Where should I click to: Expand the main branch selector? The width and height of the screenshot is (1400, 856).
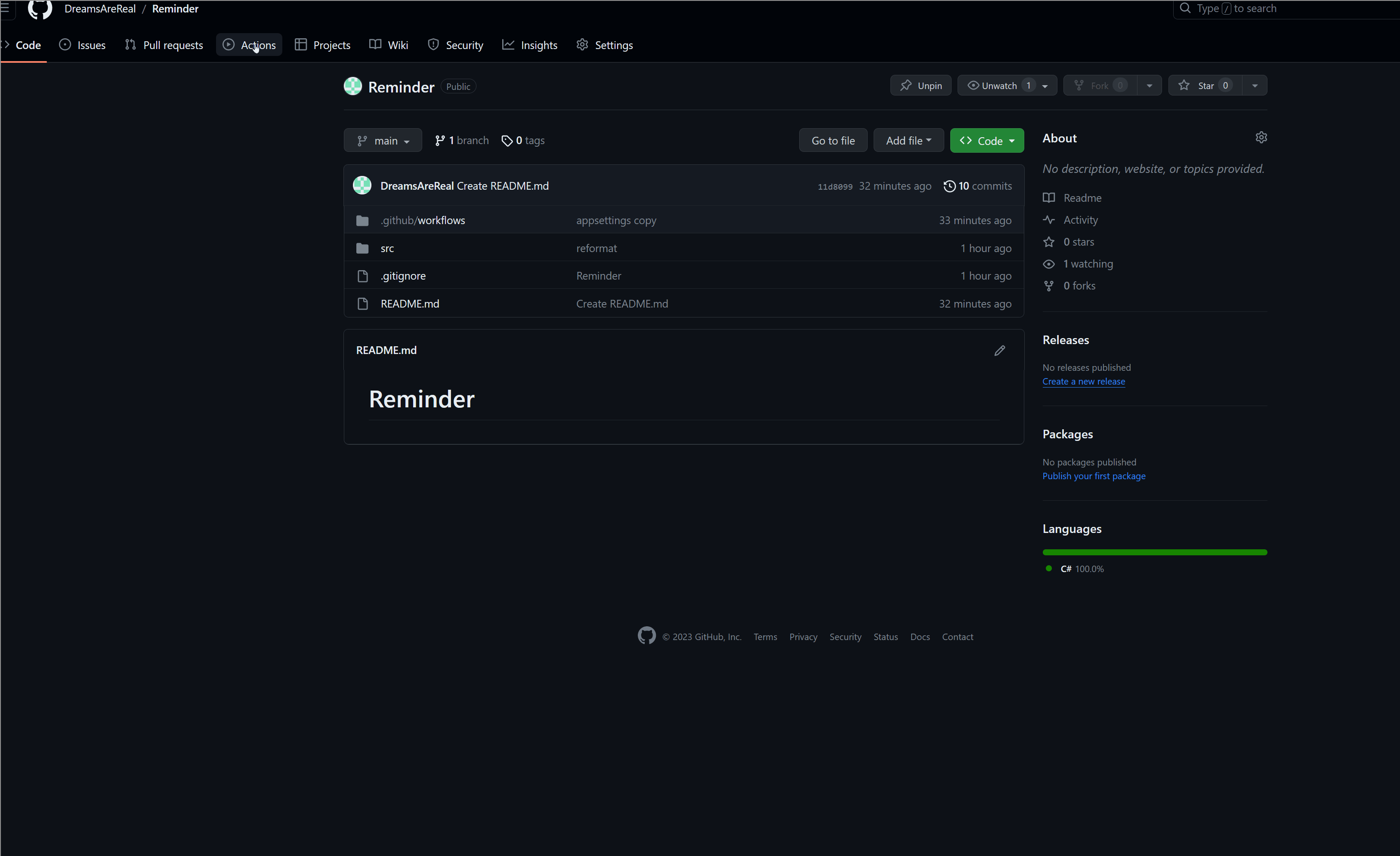coord(383,140)
